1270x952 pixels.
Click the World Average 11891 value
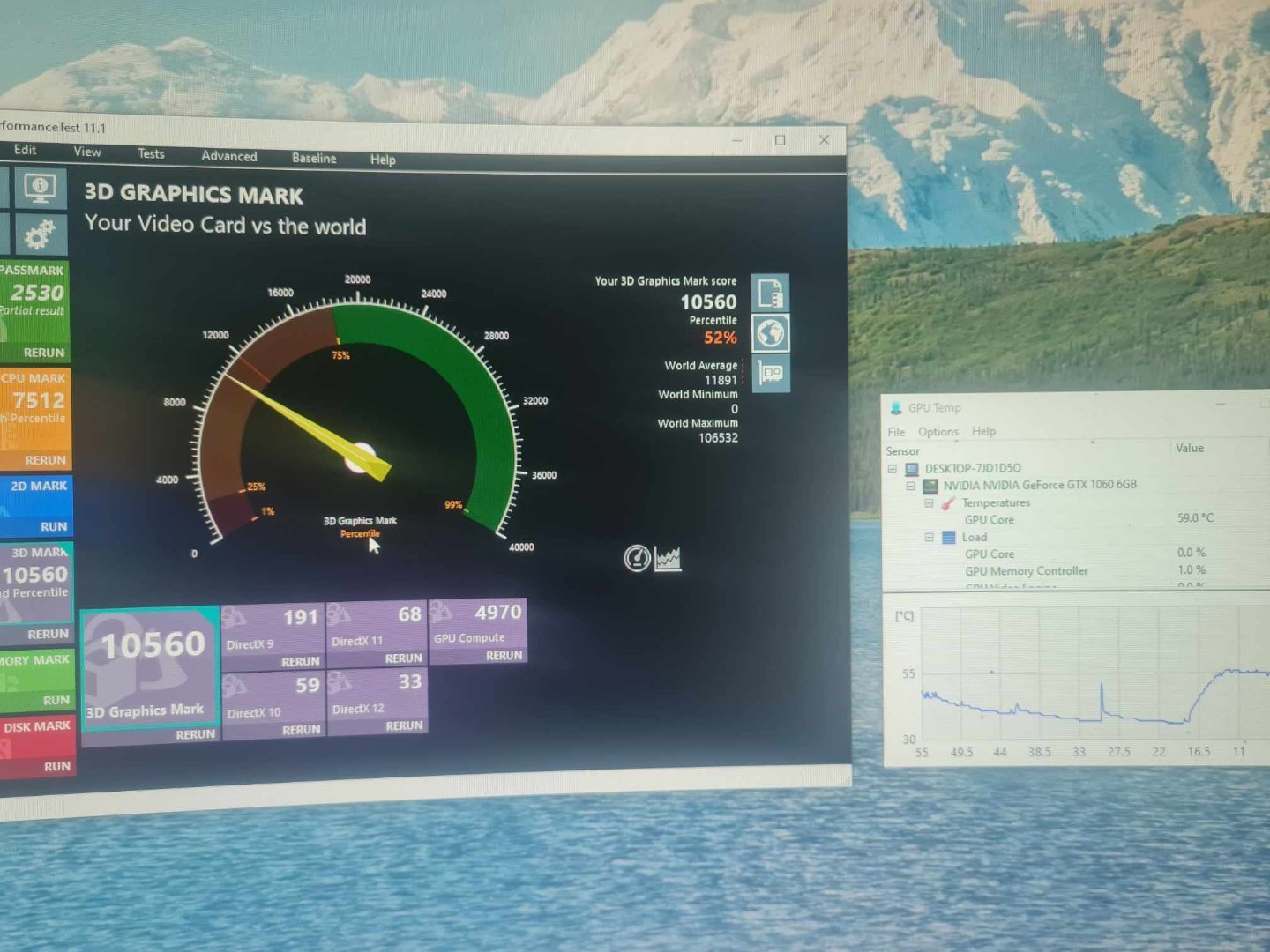coord(721,381)
